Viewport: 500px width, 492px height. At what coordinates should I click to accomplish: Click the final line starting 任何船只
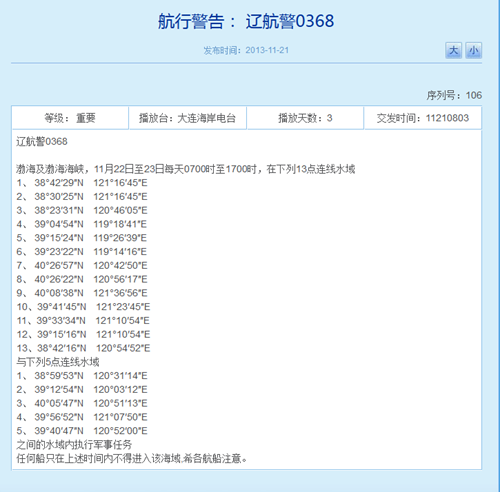pyautogui.click(x=132, y=459)
